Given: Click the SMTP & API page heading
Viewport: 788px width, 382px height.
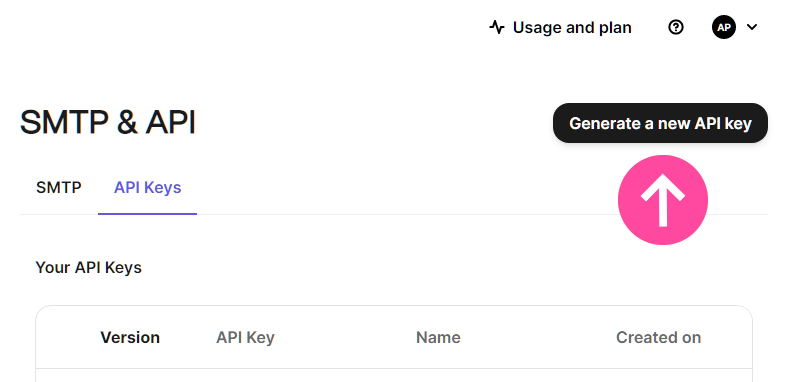Looking at the screenshot, I should (108, 123).
